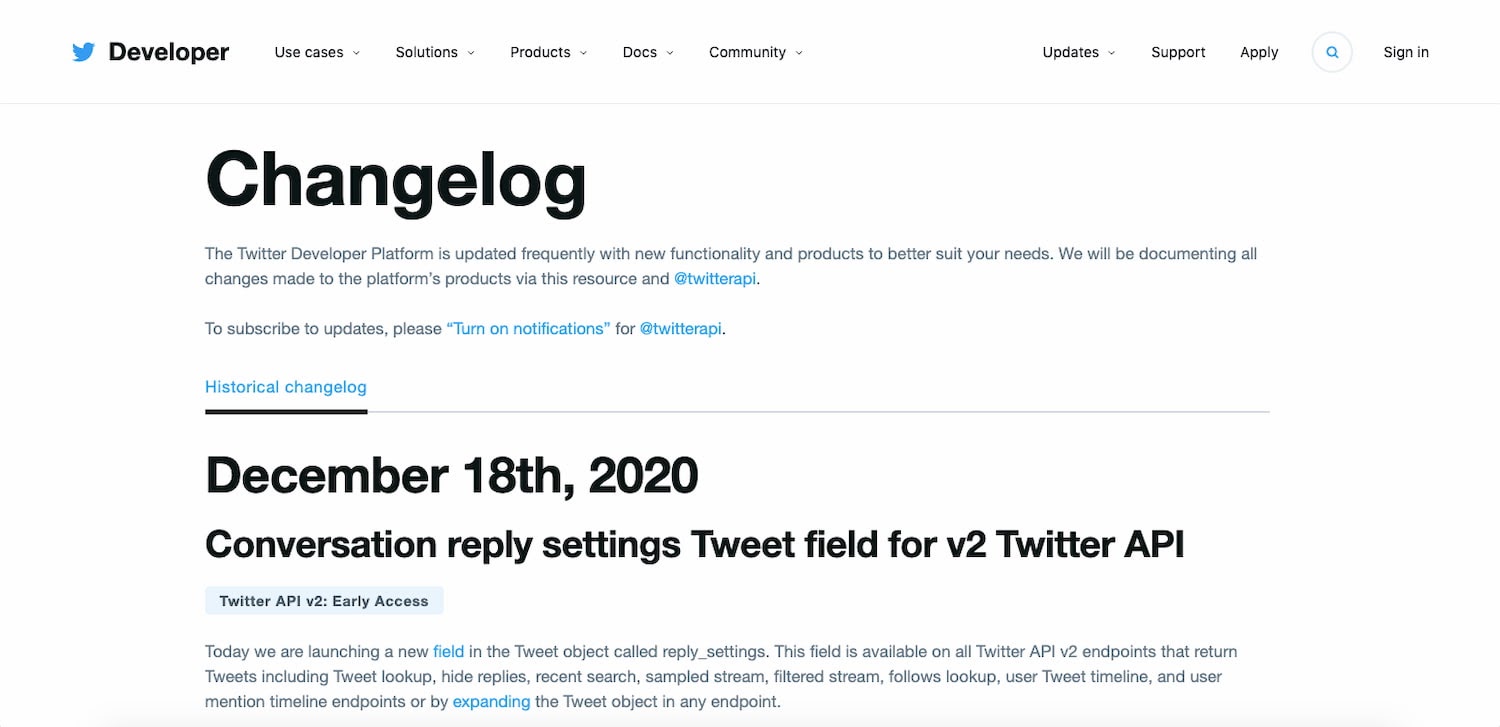This screenshot has height=727, width=1500.
Task: Open the search magnifier icon
Action: 1332,52
